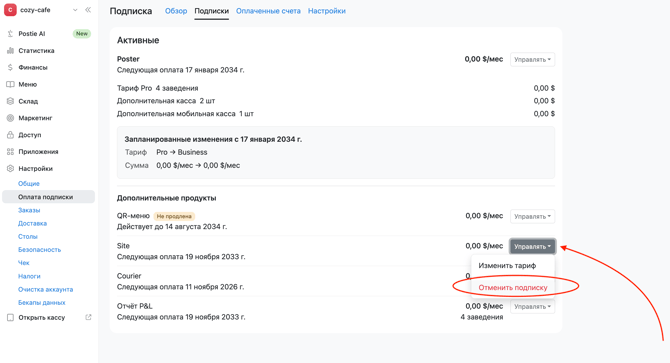This screenshot has height=363, width=670.
Task: Open the Общие settings link
Action: pos(29,184)
